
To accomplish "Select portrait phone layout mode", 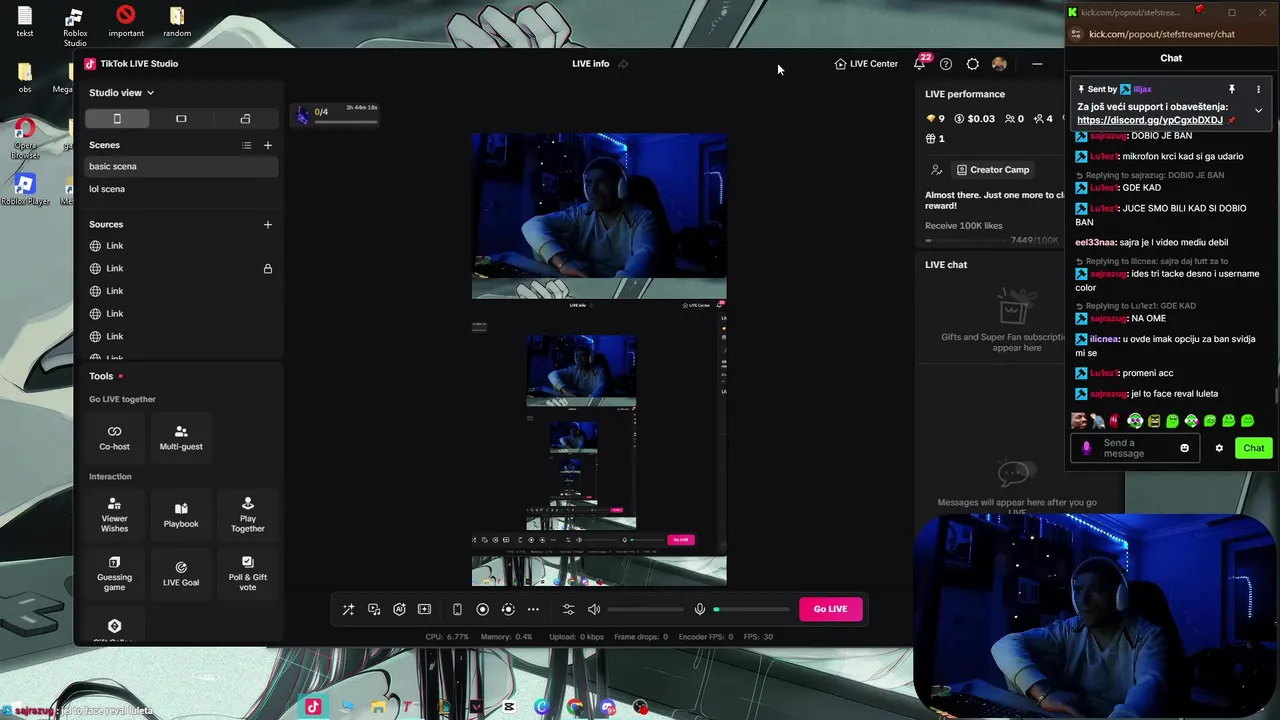I will tap(117, 119).
